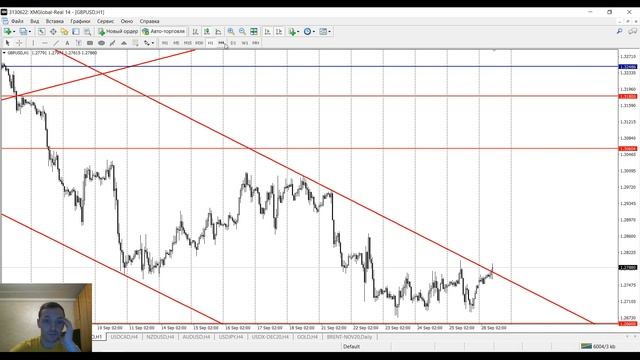
Task: Select the Text (A) tool
Action: click(x=67, y=43)
